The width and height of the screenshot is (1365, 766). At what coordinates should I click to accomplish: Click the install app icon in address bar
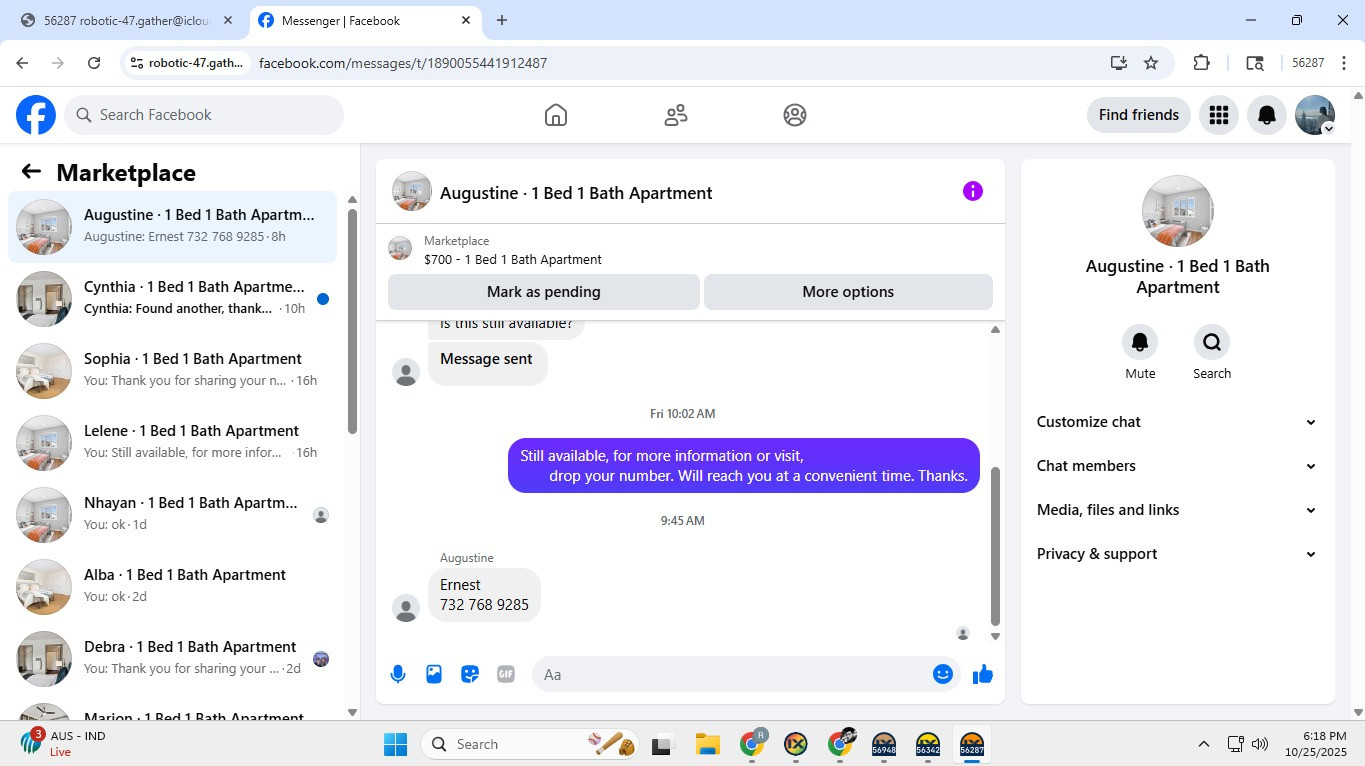tap(1119, 63)
